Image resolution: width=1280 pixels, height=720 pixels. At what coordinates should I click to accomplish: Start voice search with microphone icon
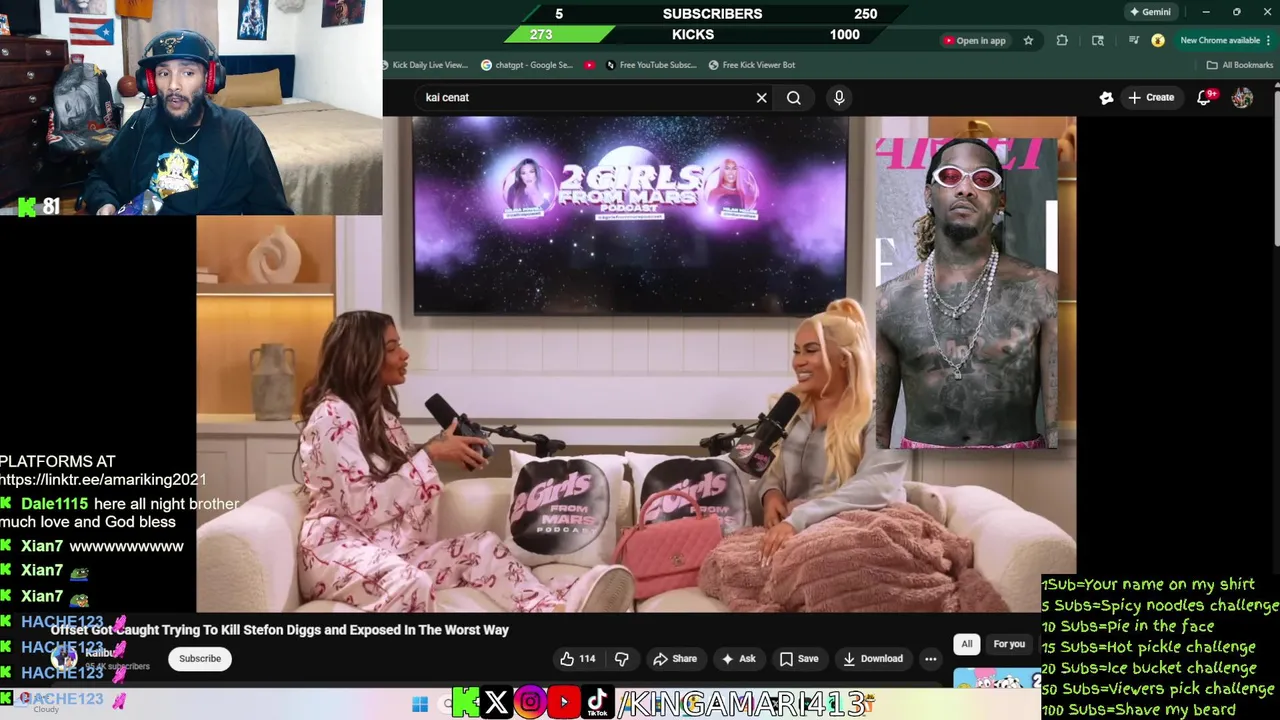coord(839,97)
